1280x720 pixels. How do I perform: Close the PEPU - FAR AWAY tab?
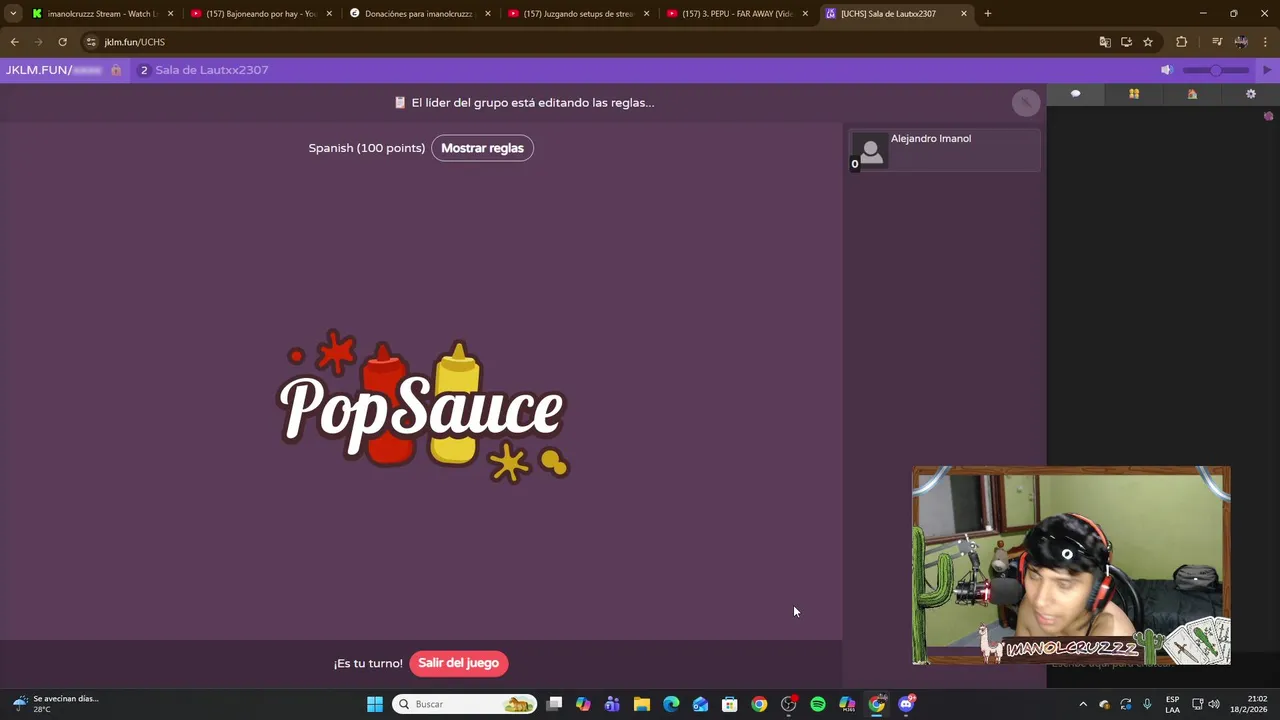[x=805, y=14]
